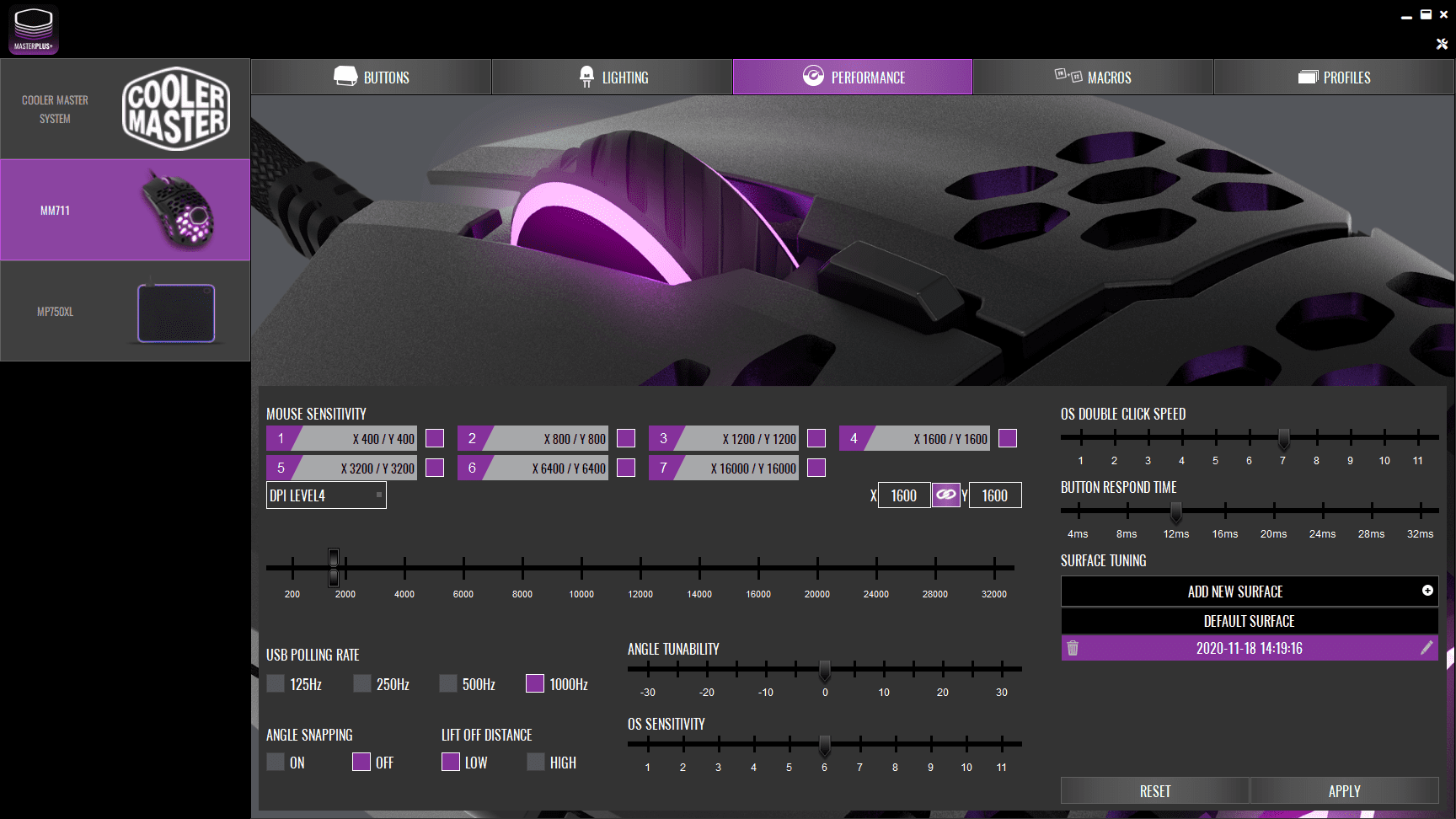Open the DPI LEVEL4 dropdown
Viewport: 1456px width, 819px height.
tap(326, 495)
